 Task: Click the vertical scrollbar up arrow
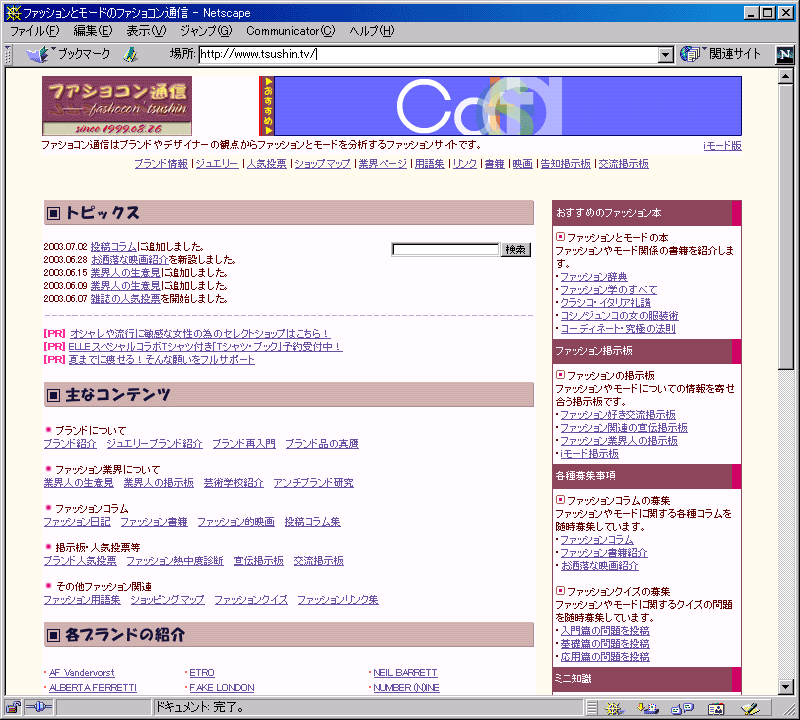click(x=786, y=76)
